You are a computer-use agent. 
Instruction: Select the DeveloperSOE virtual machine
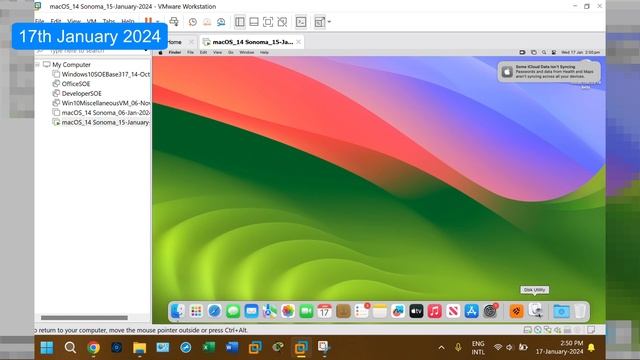tap(77, 93)
